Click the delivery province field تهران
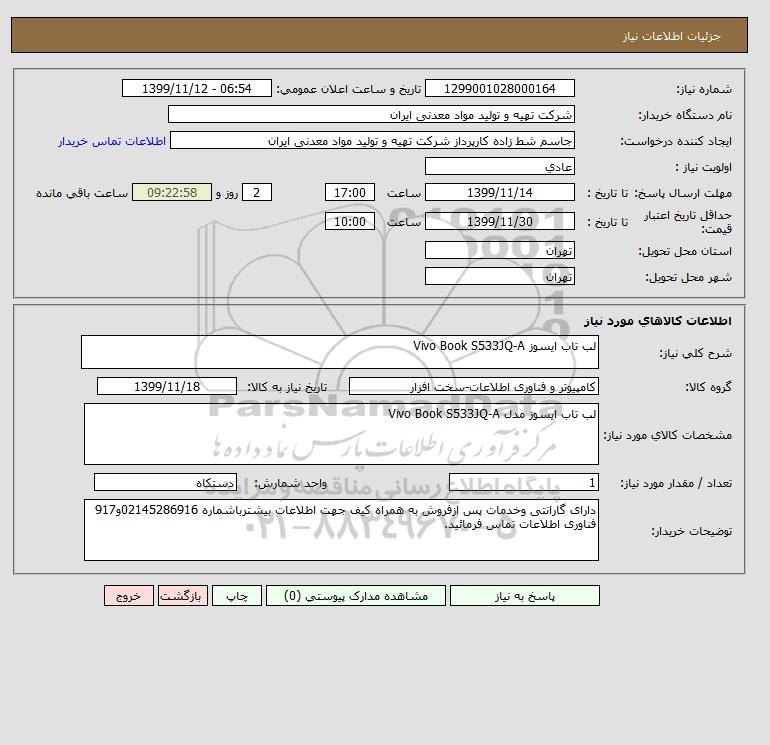770x745 pixels. (499, 250)
